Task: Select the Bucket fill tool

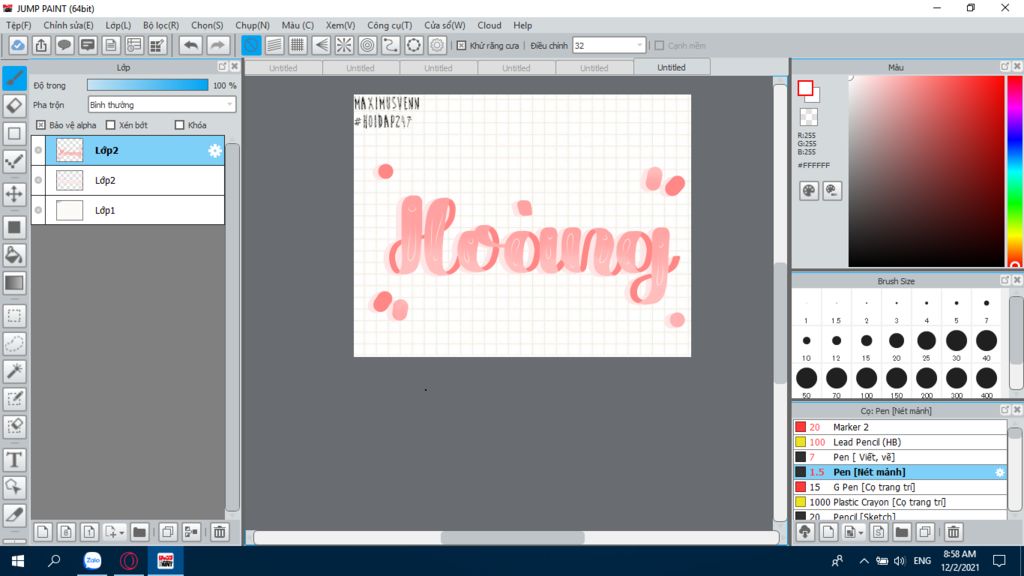Action: coord(14,255)
